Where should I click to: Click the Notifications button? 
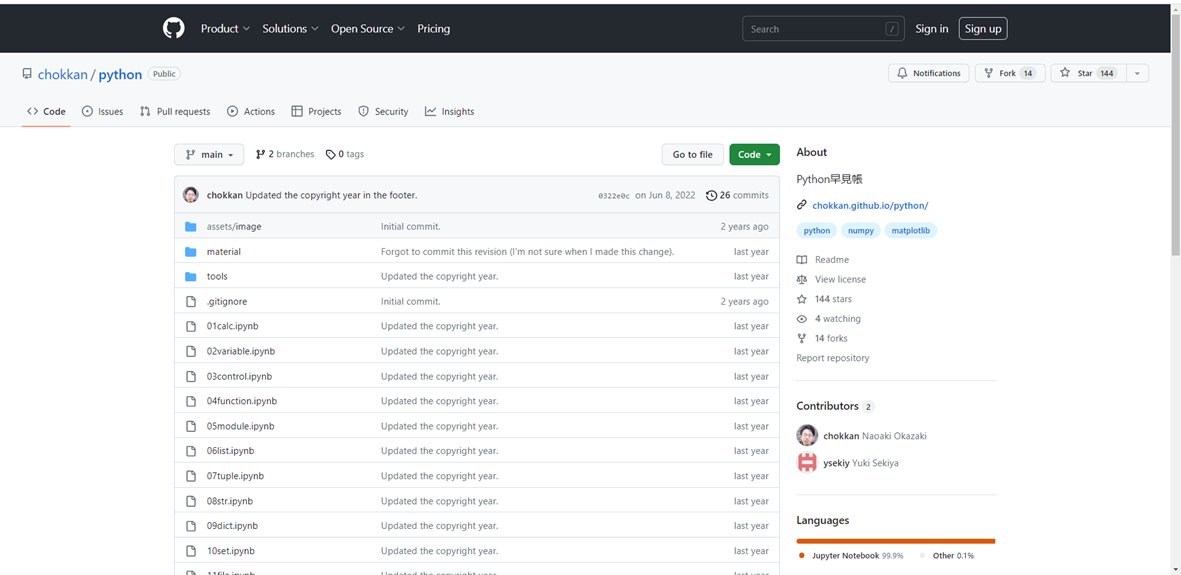(929, 73)
